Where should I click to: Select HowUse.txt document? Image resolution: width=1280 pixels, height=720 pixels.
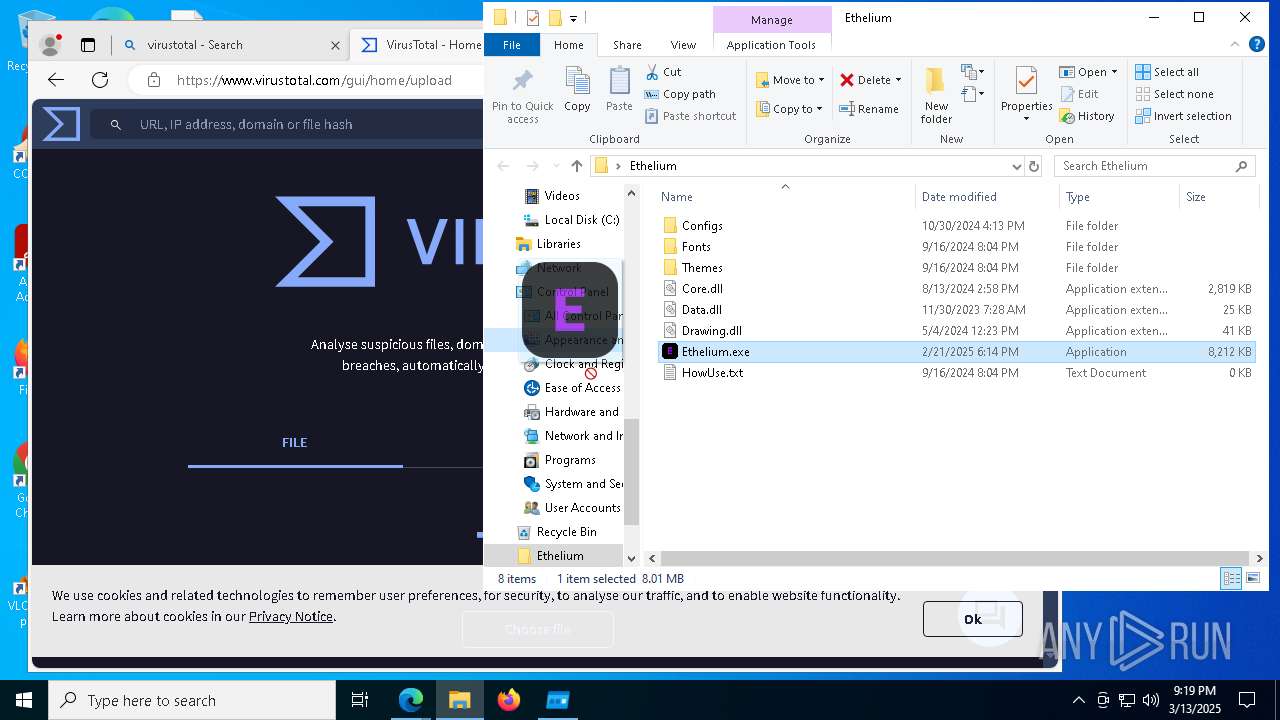point(711,373)
